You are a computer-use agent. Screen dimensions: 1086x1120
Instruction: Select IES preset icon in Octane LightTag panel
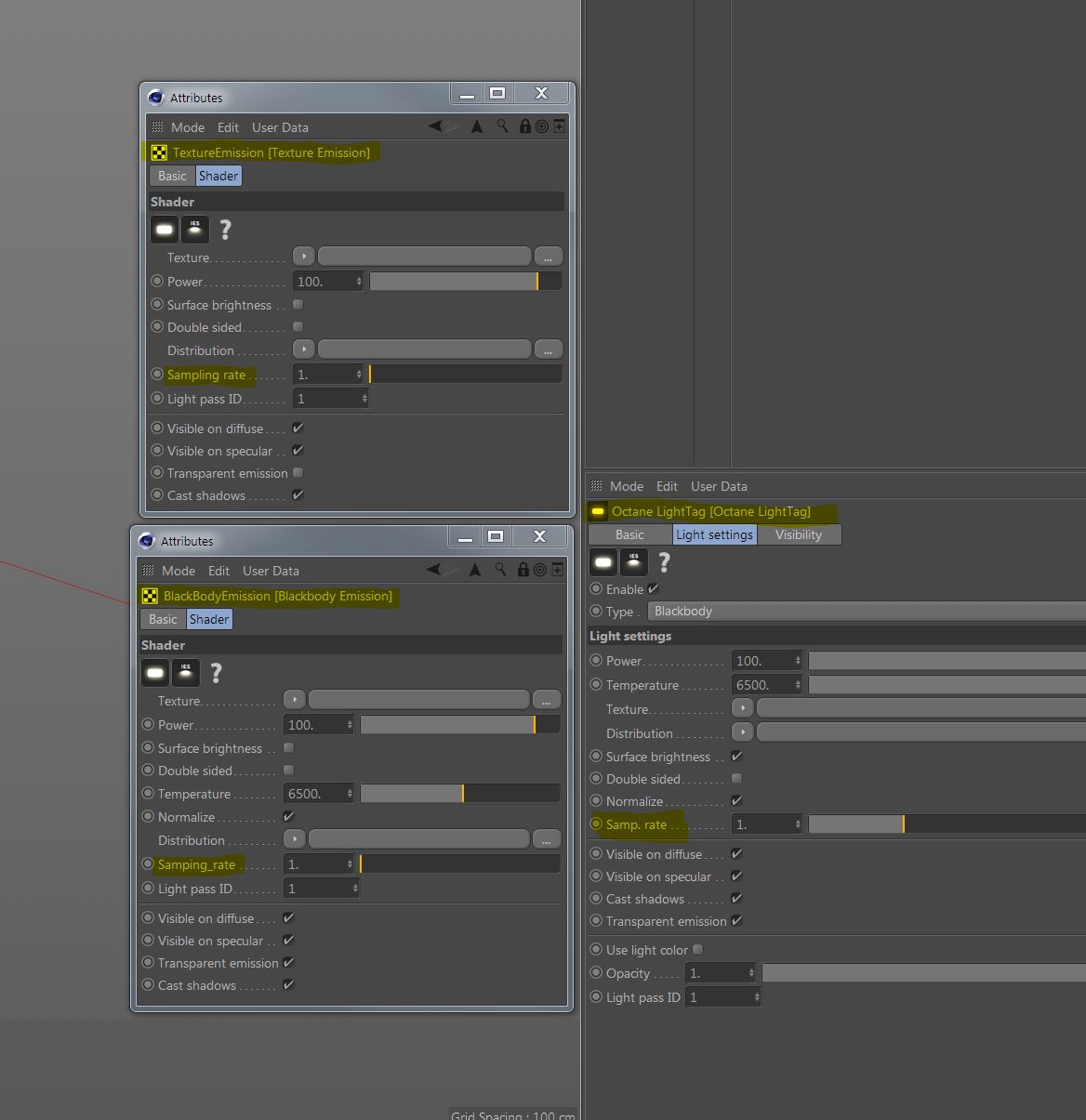pos(634,562)
